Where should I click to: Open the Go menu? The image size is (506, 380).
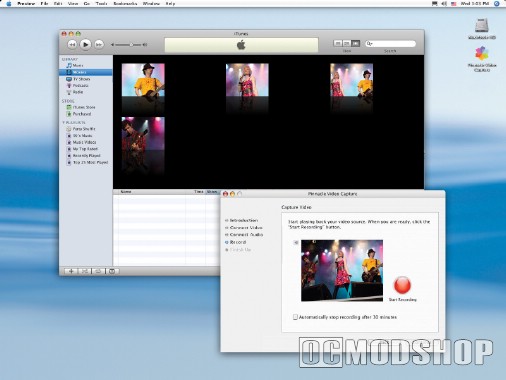[87, 4]
